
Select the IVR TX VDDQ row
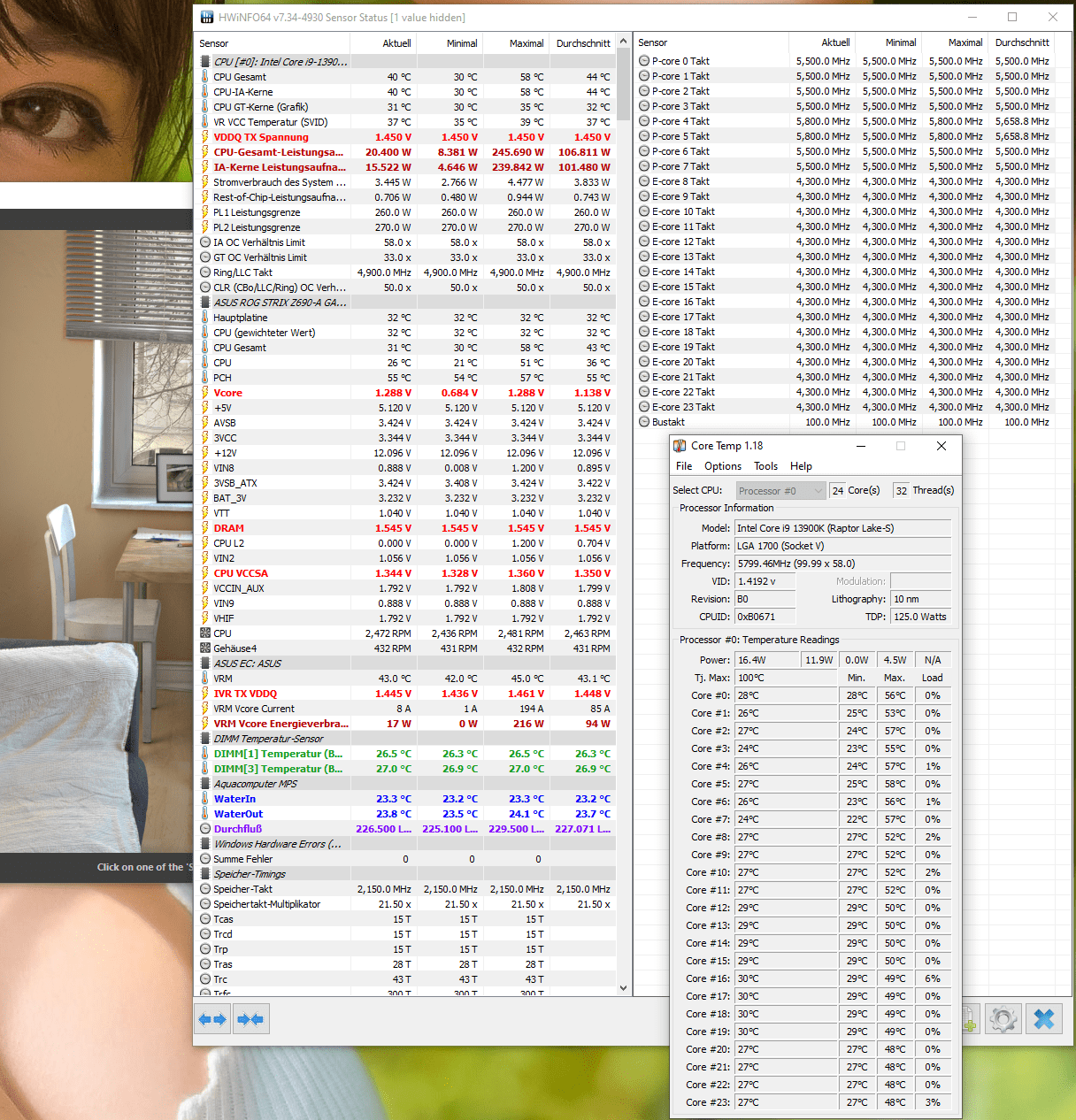(405, 694)
